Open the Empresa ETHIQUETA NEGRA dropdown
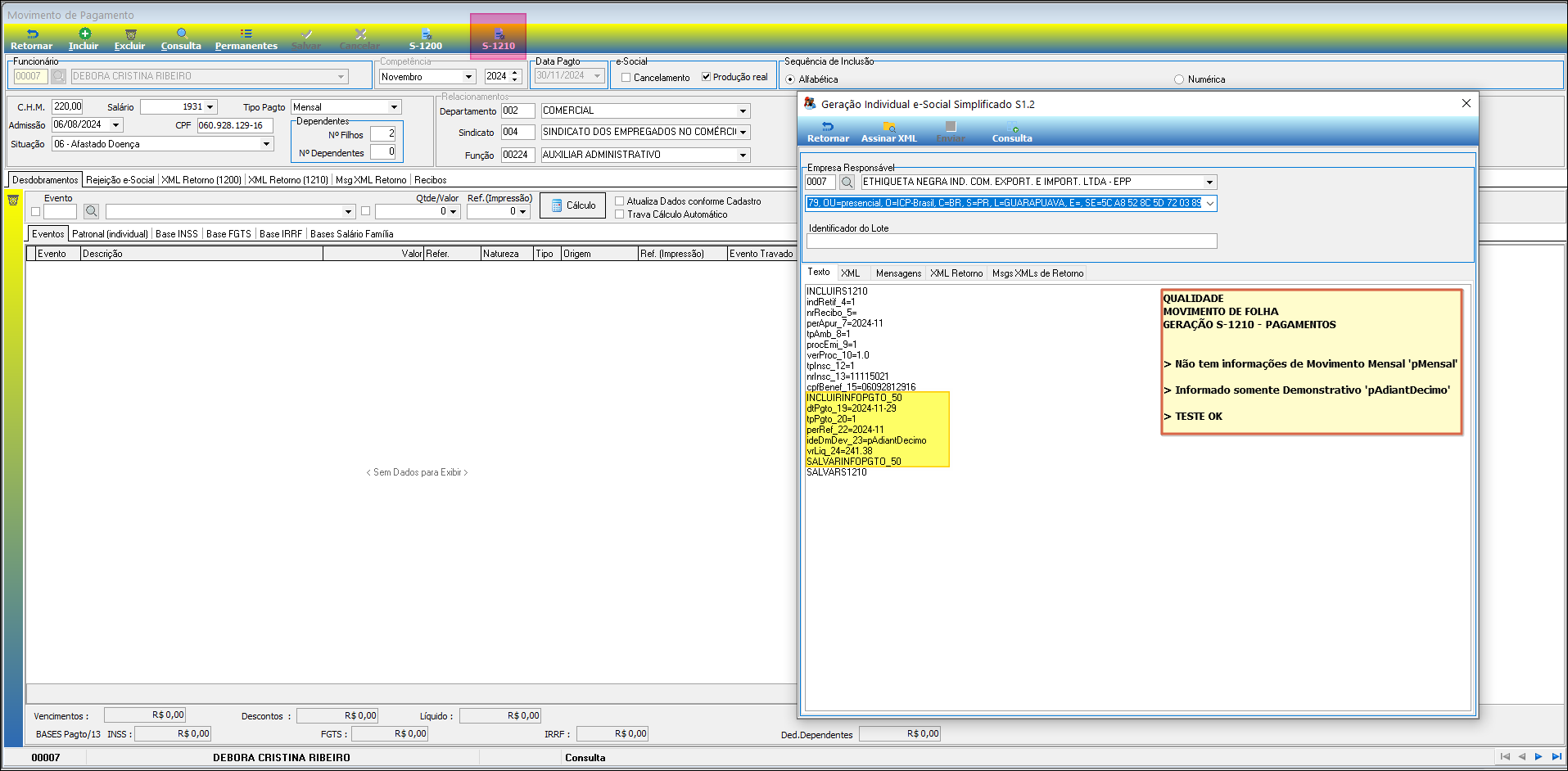The width and height of the screenshot is (1568, 771). click(x=1209, y=182)
